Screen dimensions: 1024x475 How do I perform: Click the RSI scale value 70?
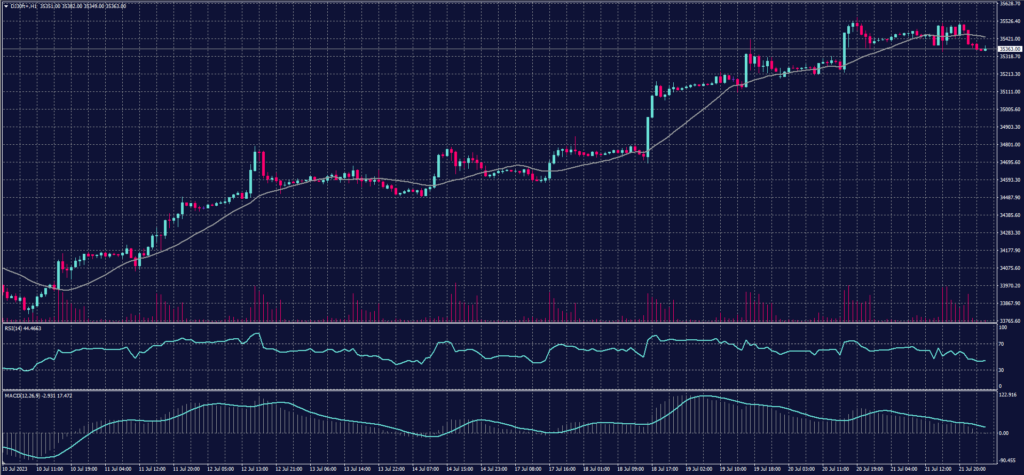(x=1001, y=344)
